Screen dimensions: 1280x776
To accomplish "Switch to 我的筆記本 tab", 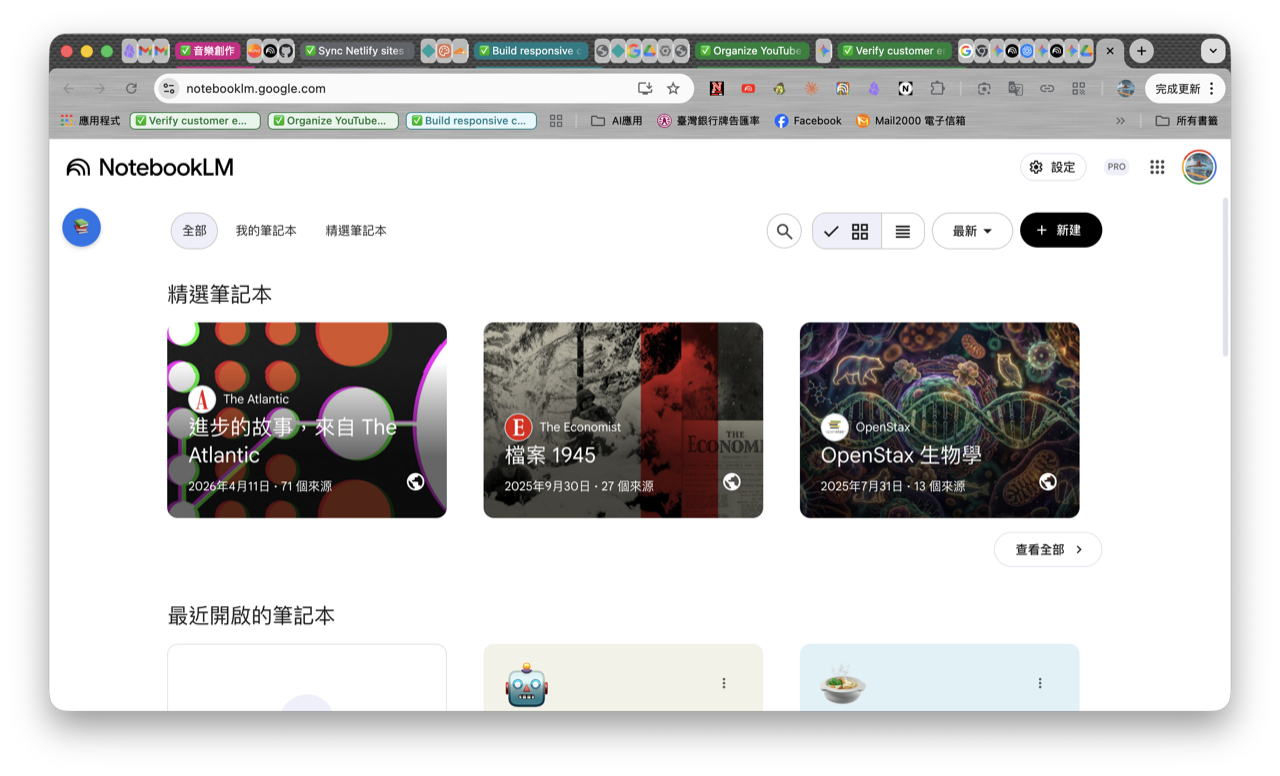I will click(266, 231).
